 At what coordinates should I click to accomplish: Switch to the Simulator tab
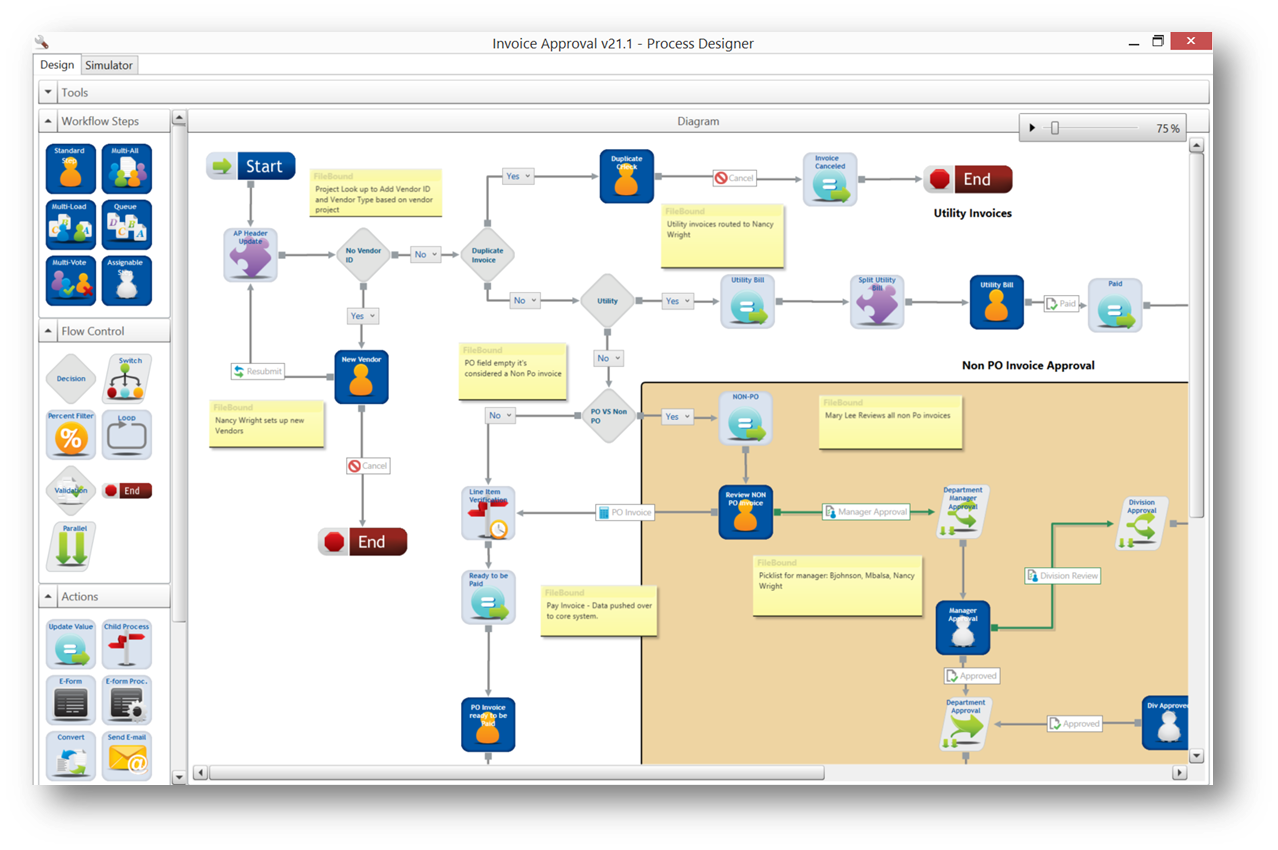click(109, 65)
